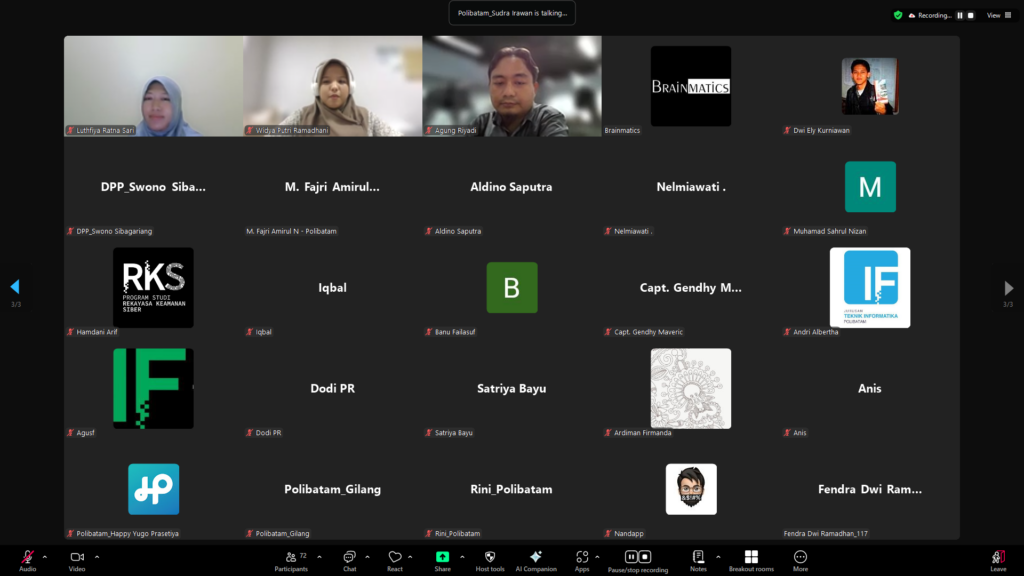This screenshot has width=1024, height=576.
Task: Unmute microphone with Audio button
Action: [27, 558]
